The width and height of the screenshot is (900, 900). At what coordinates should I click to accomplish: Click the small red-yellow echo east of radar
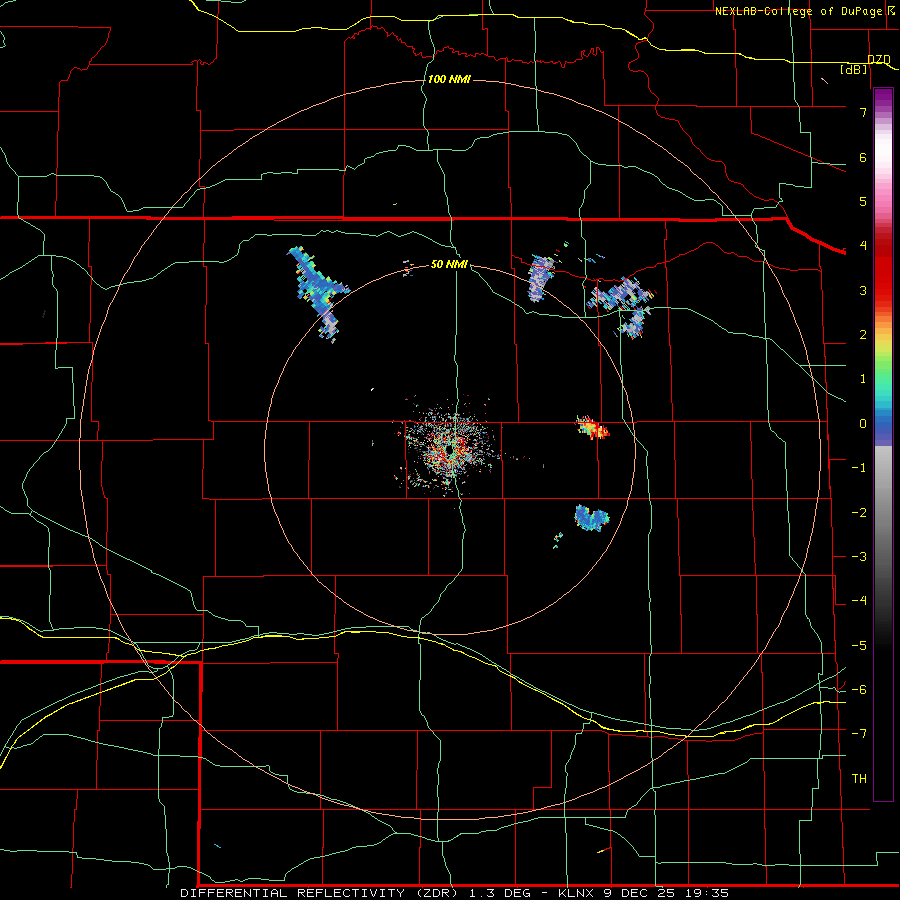592,428
